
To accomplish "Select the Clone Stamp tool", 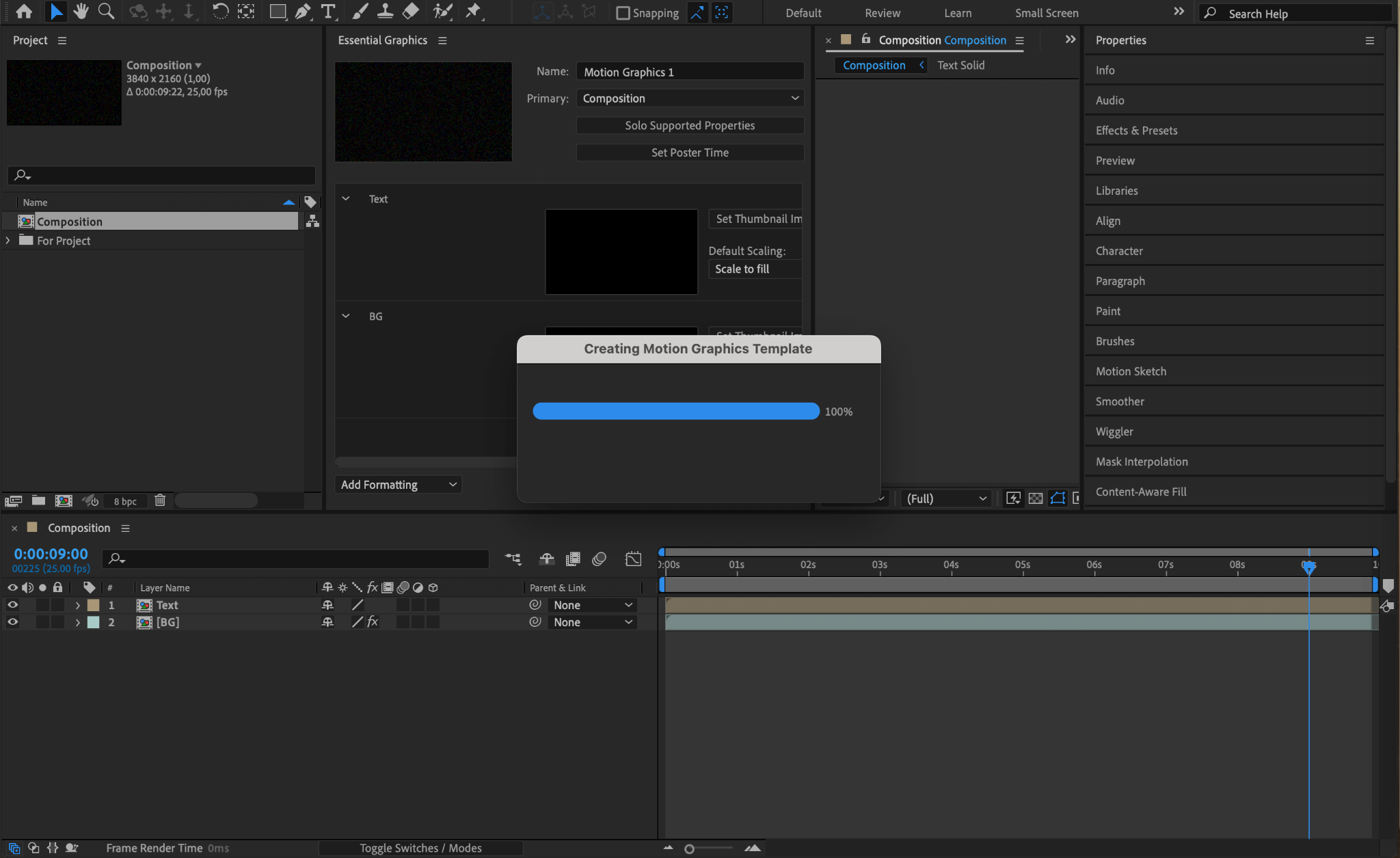I will [385, 12].
